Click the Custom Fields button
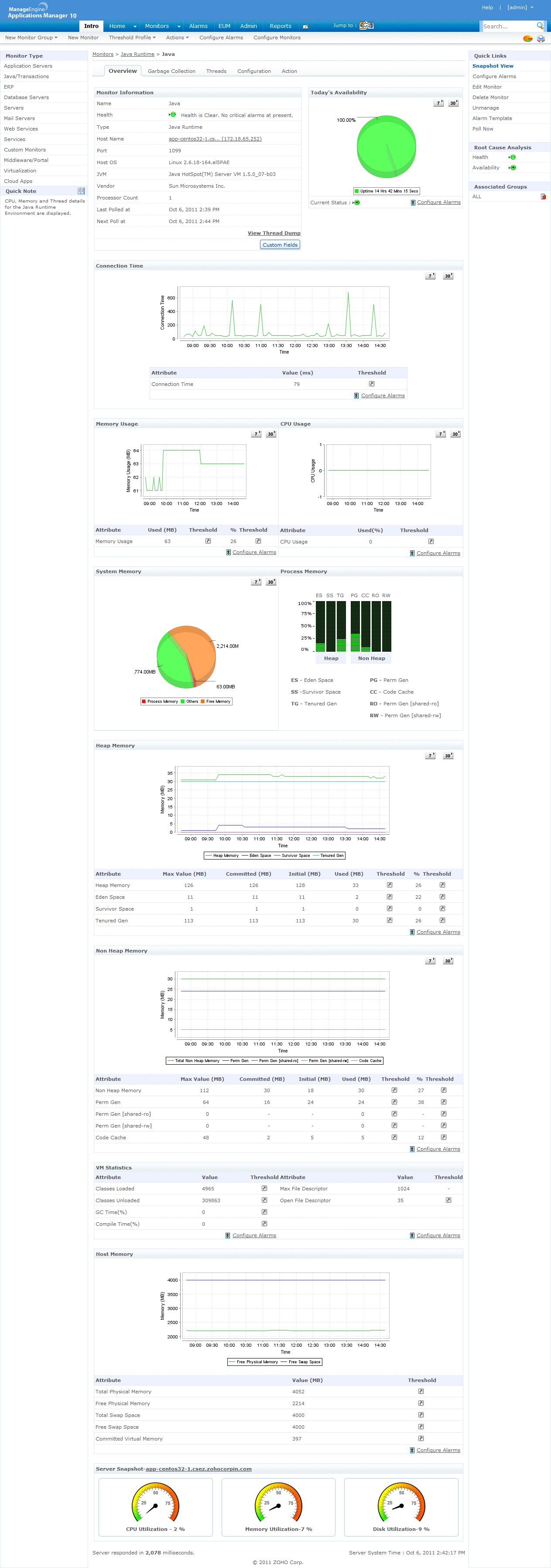Screen dimensions: 551x1568 pos(280,245)
